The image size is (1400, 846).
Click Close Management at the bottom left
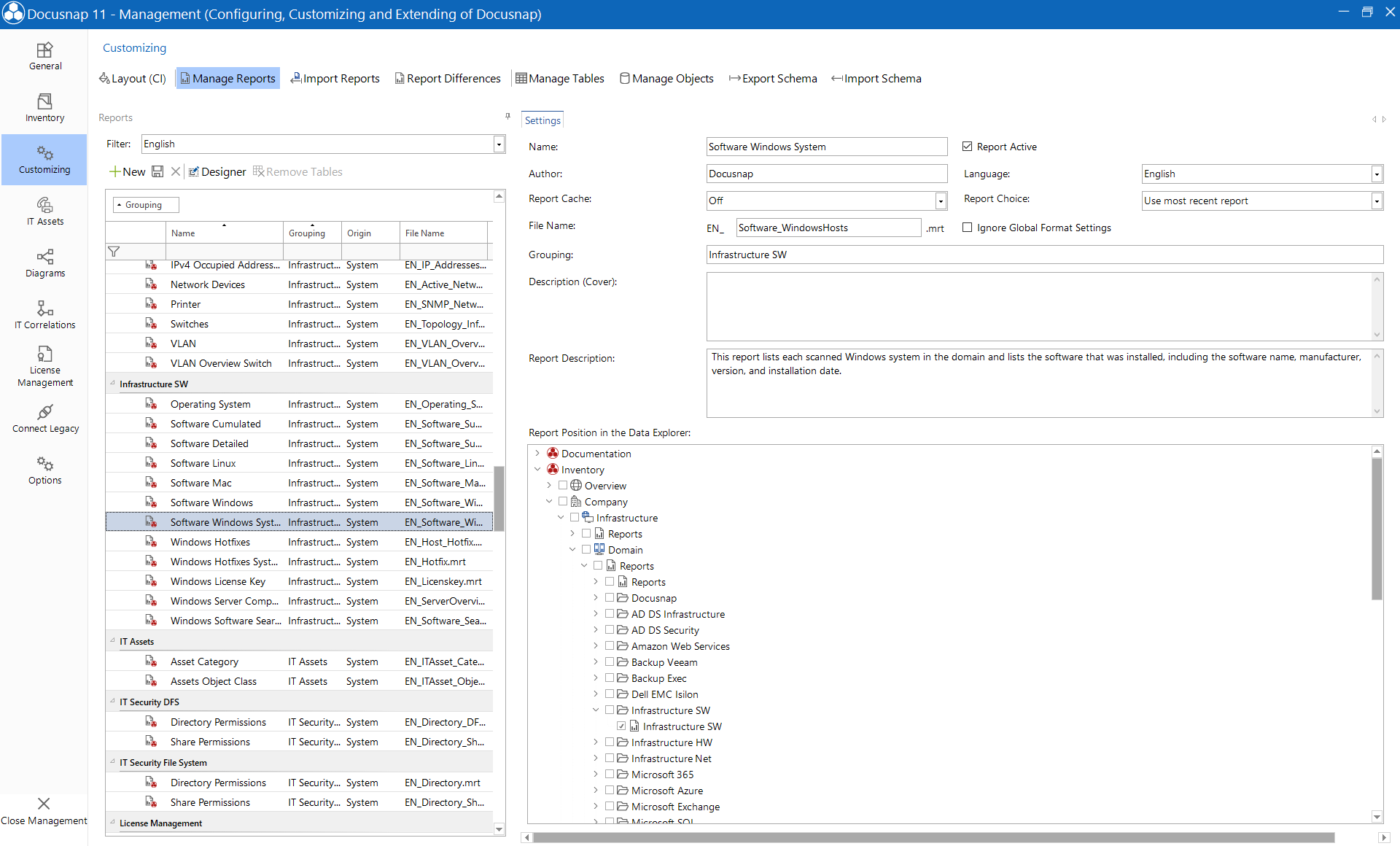click(x=44, y=808)
